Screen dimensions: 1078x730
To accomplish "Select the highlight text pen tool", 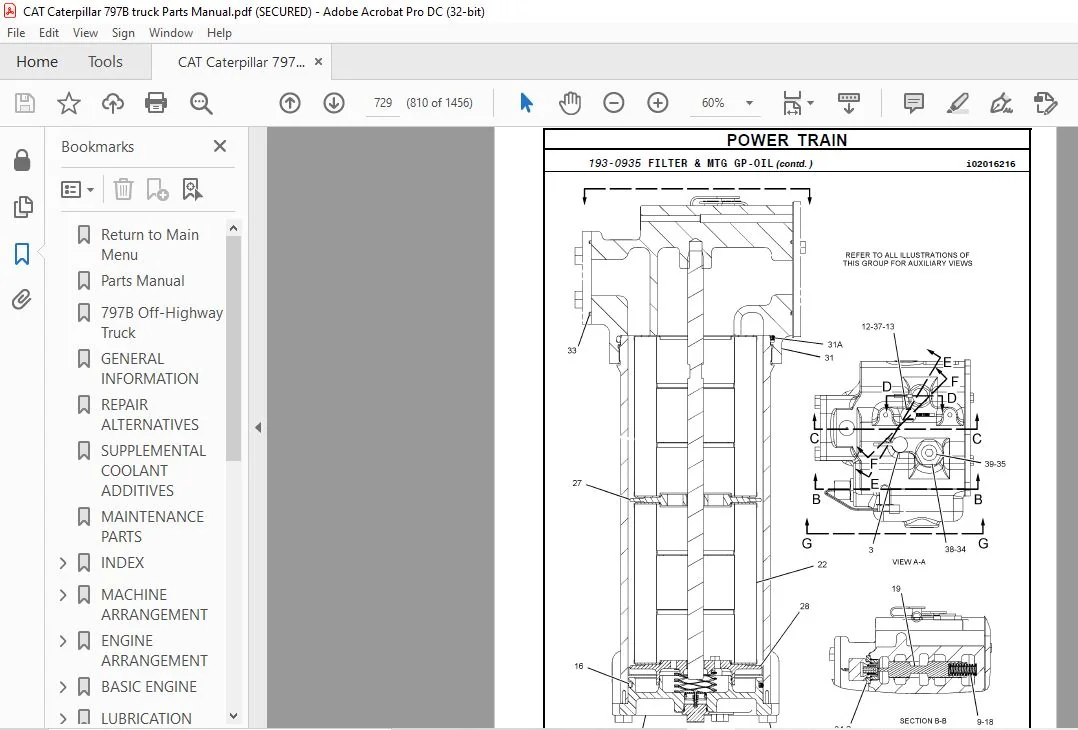I will click(958, 103).
